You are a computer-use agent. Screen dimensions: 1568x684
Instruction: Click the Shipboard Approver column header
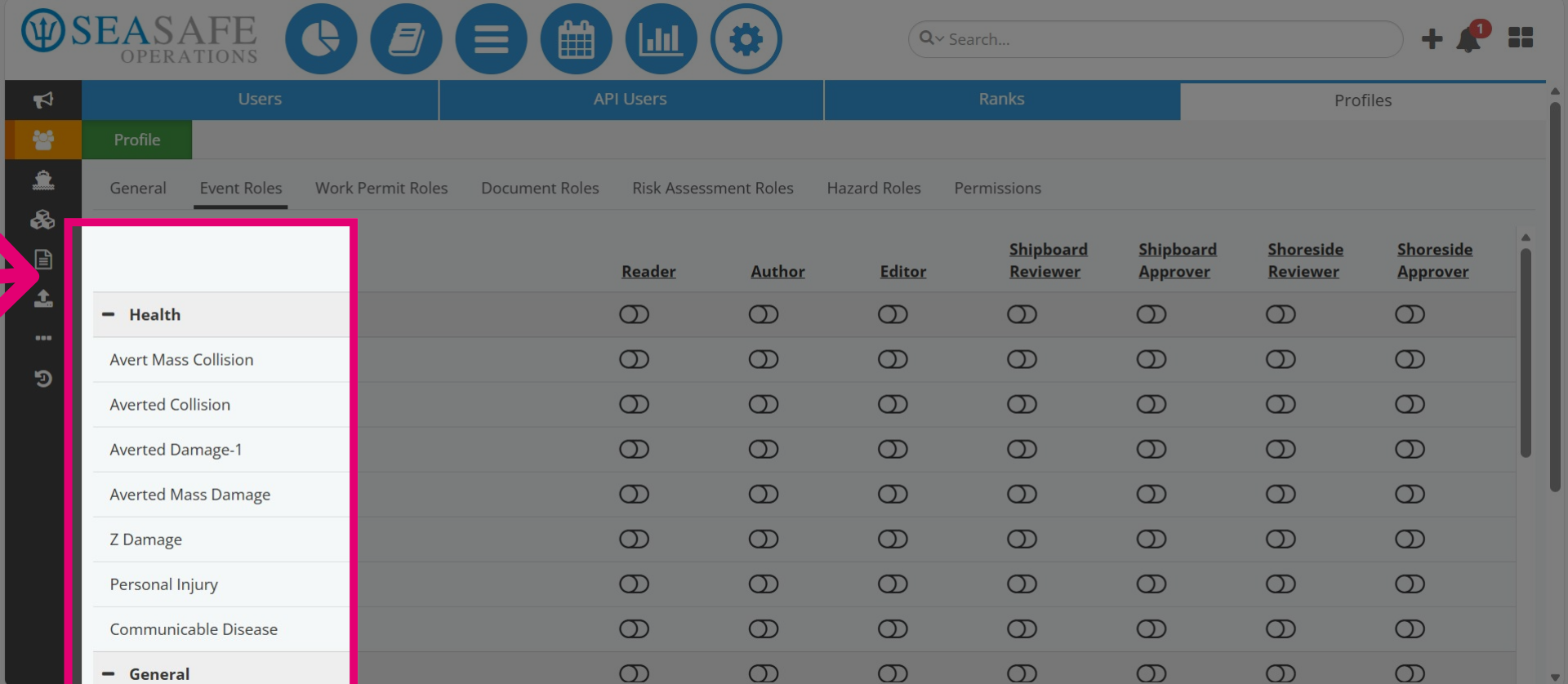click(1178, 260)
